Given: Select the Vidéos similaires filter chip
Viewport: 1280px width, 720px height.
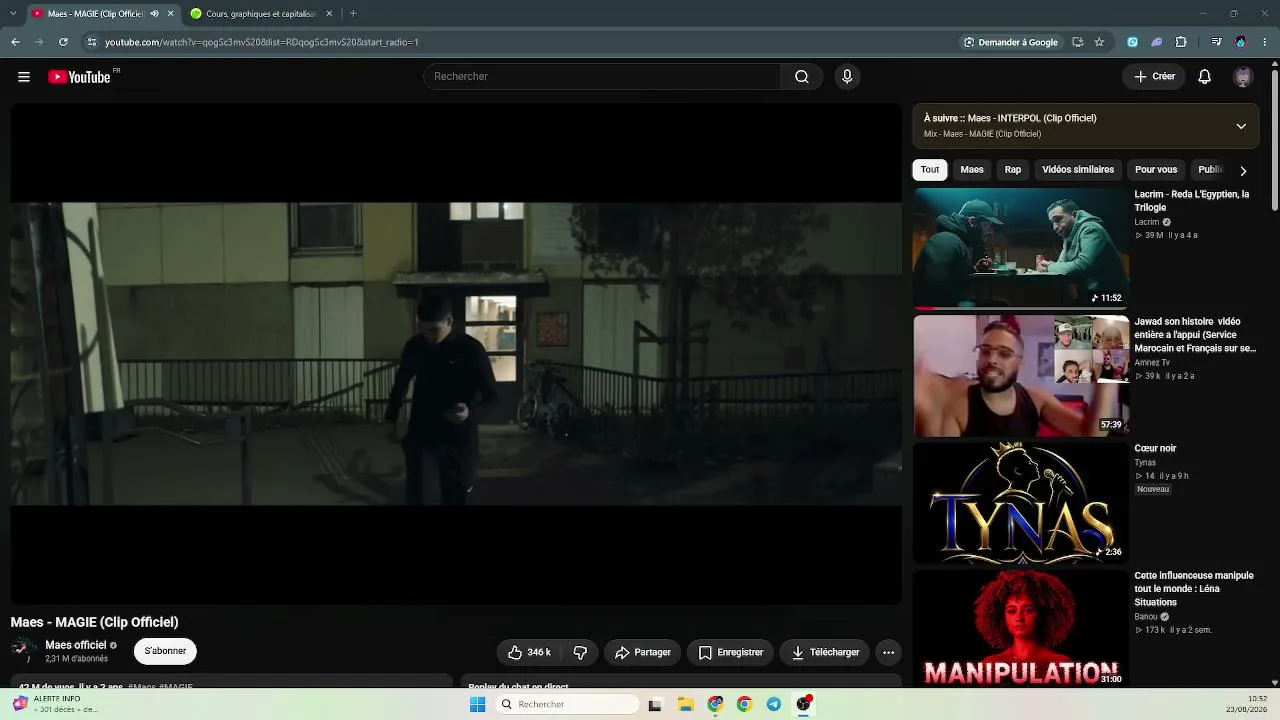Looking at the screenshot, I should click(1078, 170).
